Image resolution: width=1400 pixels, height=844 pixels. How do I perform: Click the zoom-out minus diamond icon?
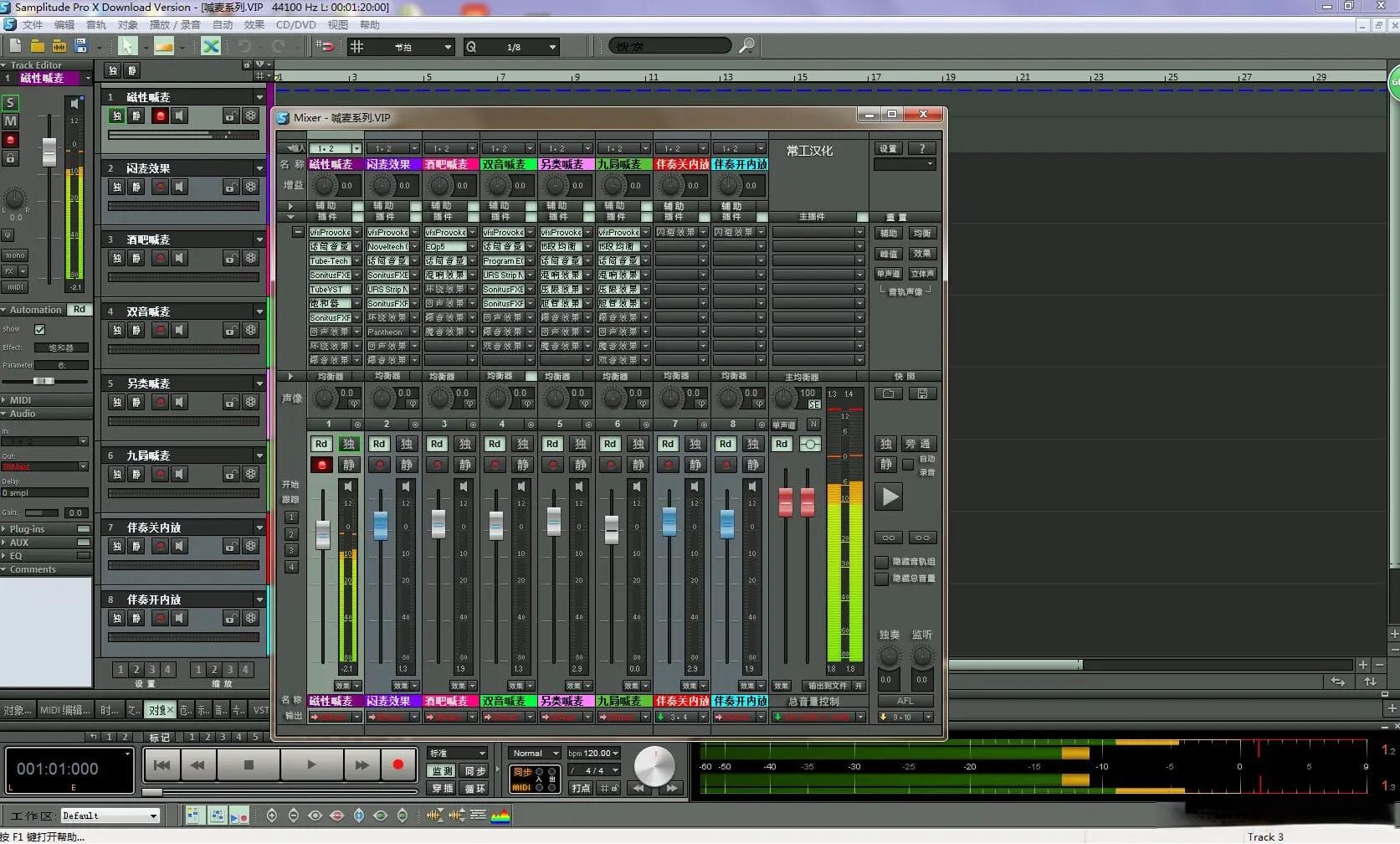(293, 816)
